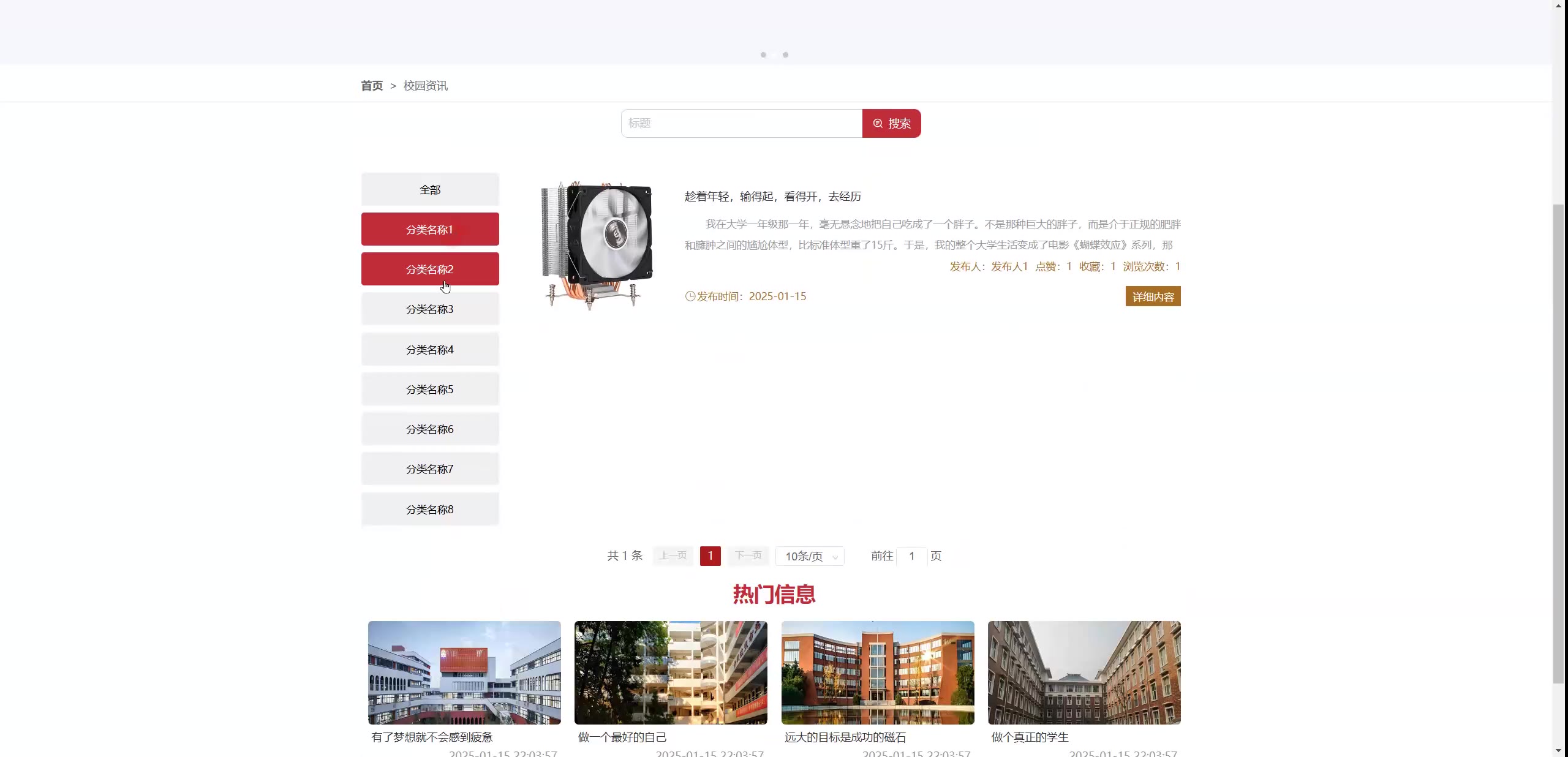Go to 首页 in the breadcrumb
Screen dimensions: 1568x757
pyautogui.click(x=371, y=86)
